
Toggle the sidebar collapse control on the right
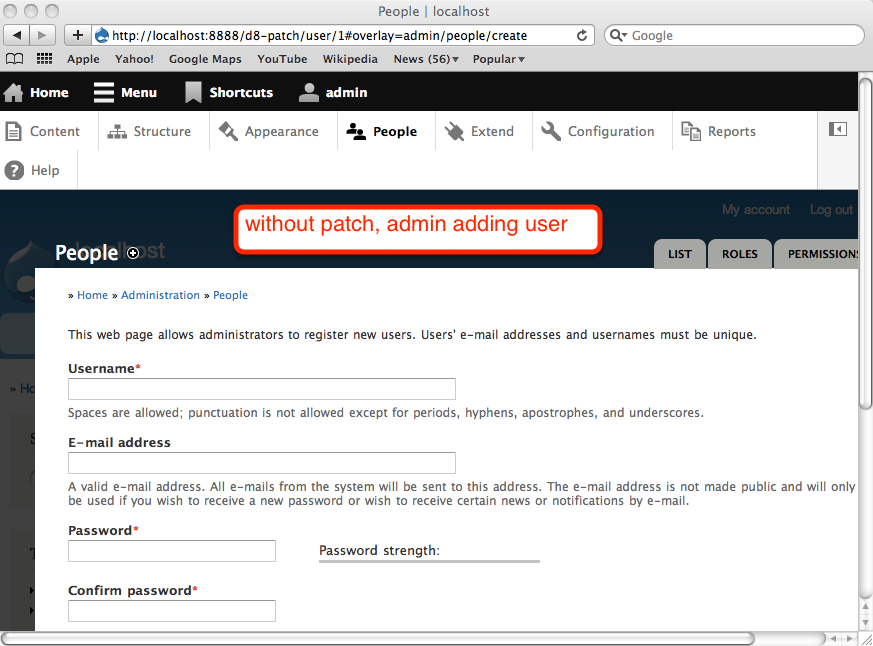tap(838, 129)
